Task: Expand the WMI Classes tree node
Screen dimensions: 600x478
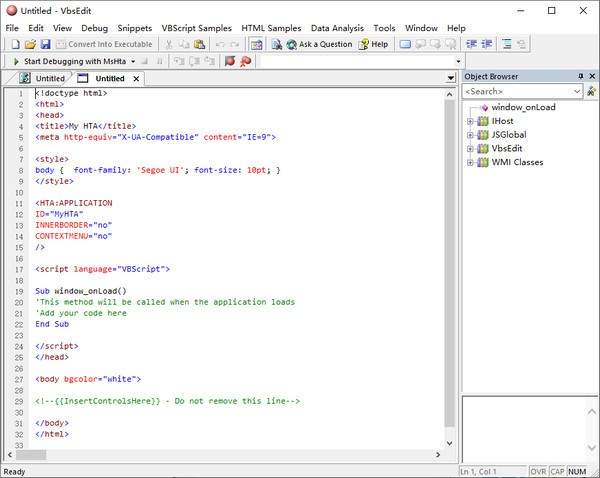Action: [471, 162]
